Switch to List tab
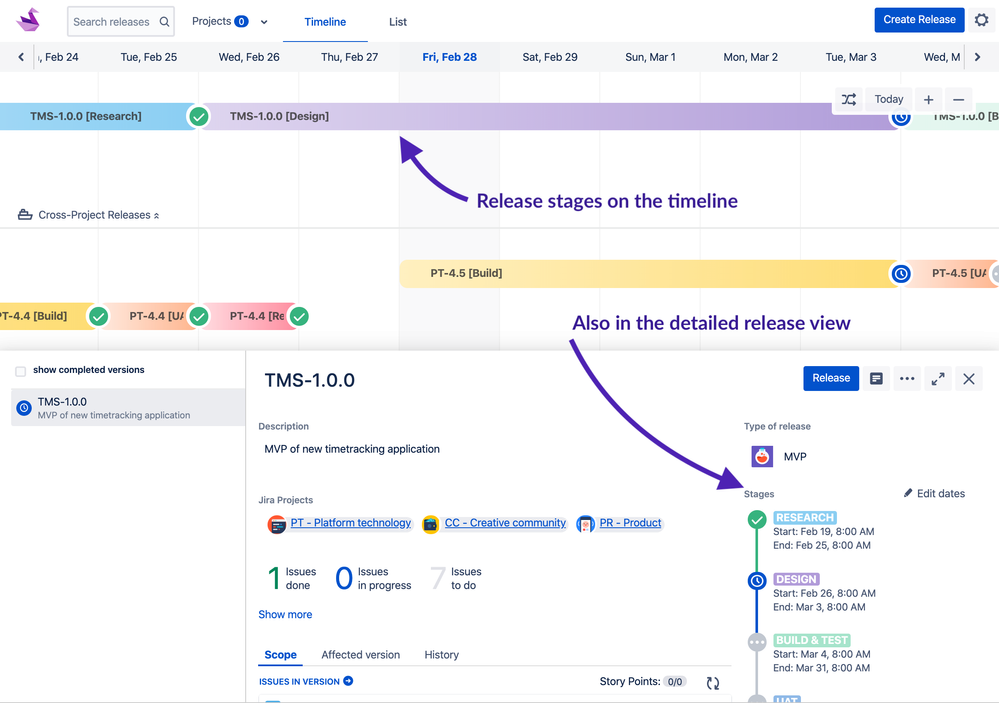Screen dimensions: 999x703 [x=398, y=22]
